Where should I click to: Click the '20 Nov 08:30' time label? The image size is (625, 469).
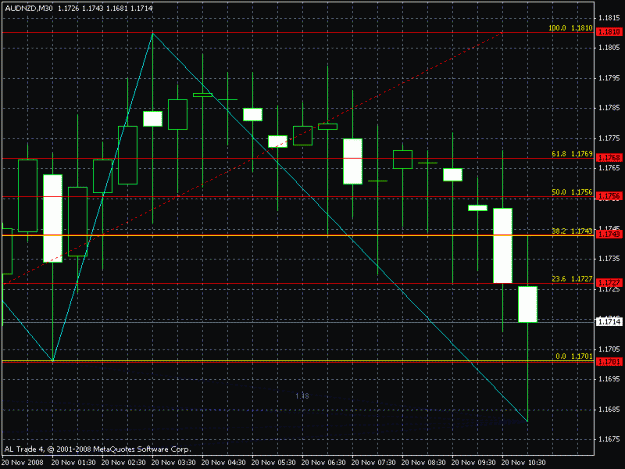click(x=423, y=463)
